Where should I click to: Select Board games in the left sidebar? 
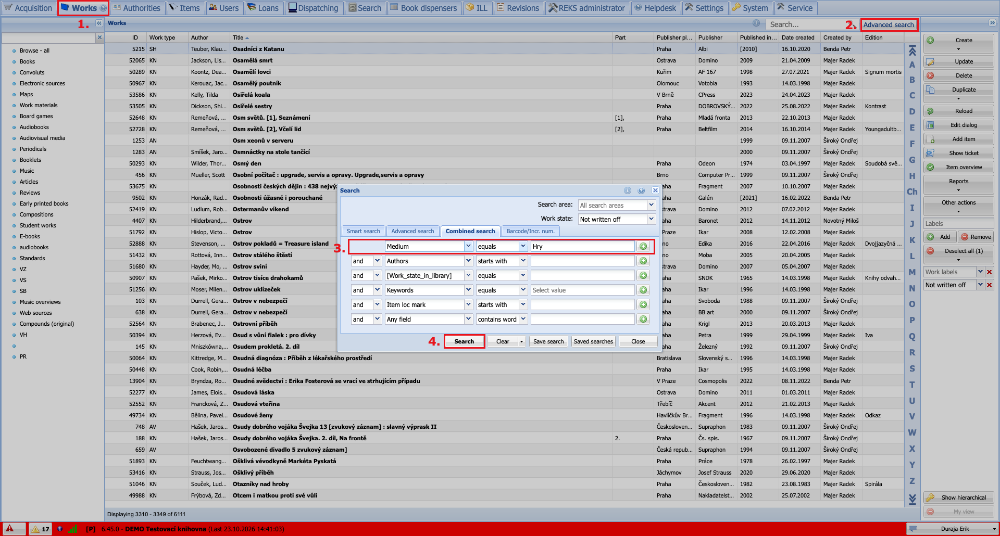point(36,116)
